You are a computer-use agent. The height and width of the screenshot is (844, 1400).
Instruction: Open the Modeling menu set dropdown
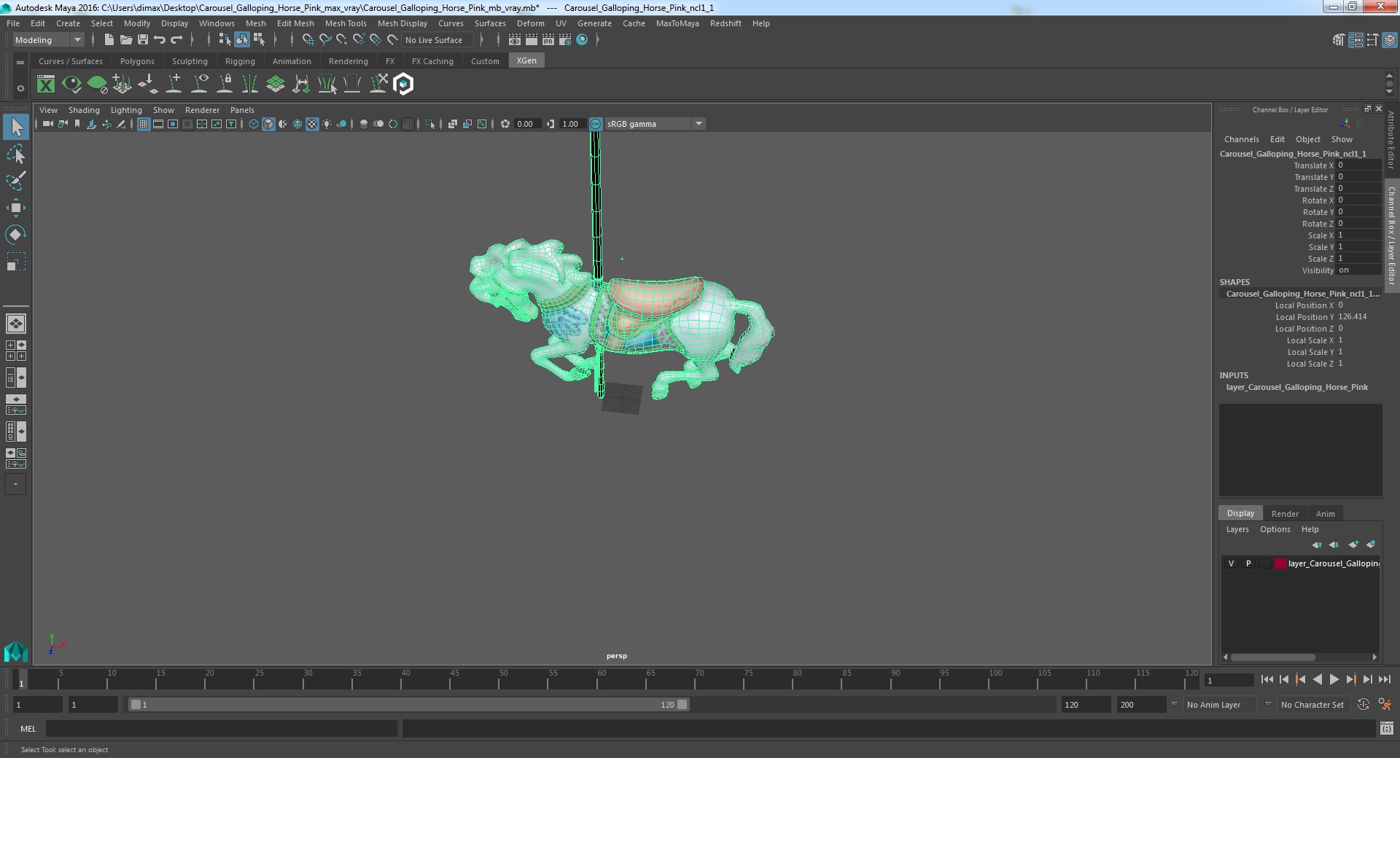[x=48, y=40]
